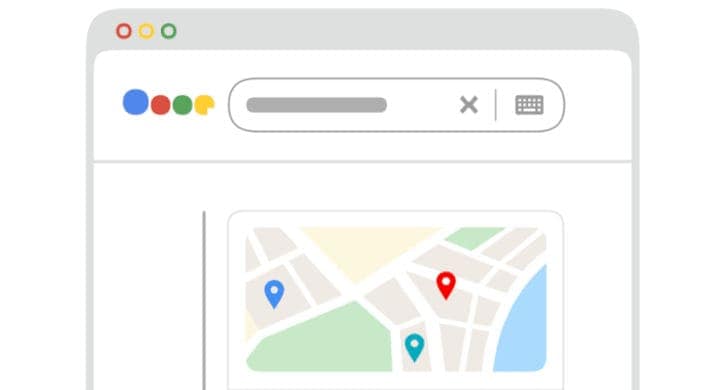Click the red map pin
Image resolution: width=719 pixels, height=390 pixels.
pos(446,285)
